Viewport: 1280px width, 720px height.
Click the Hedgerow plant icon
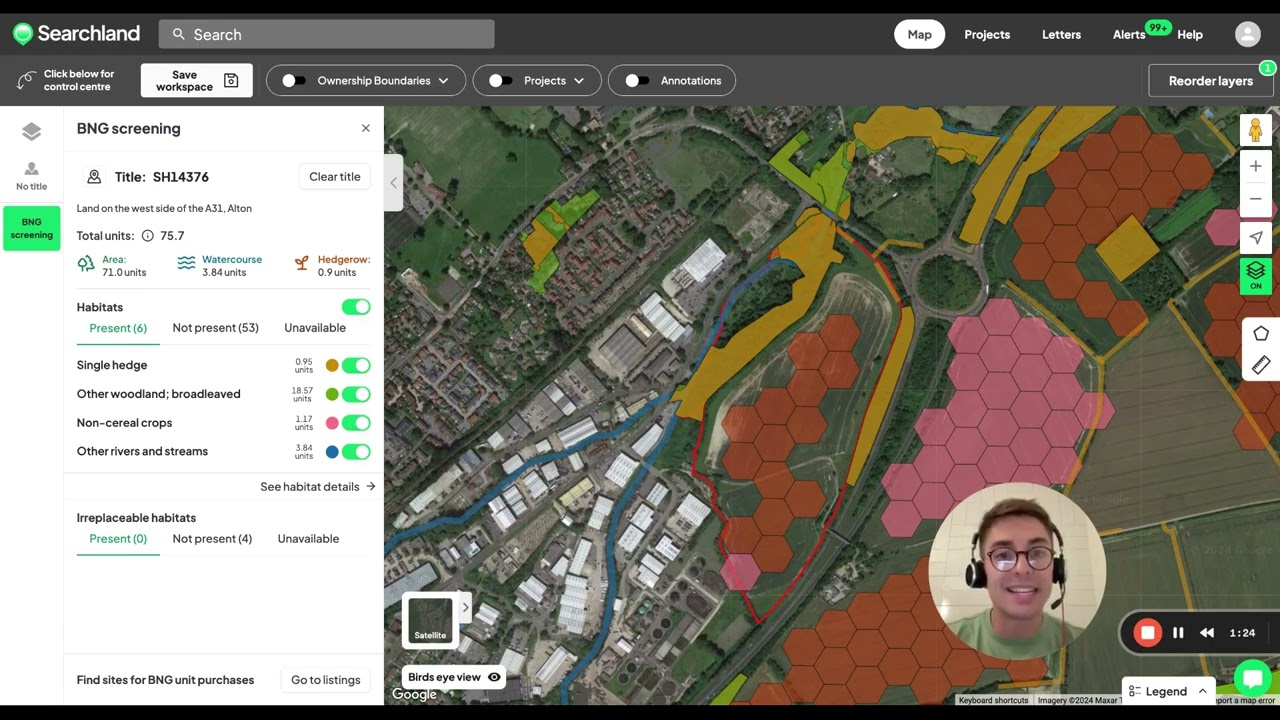click(x=301, y=264)
